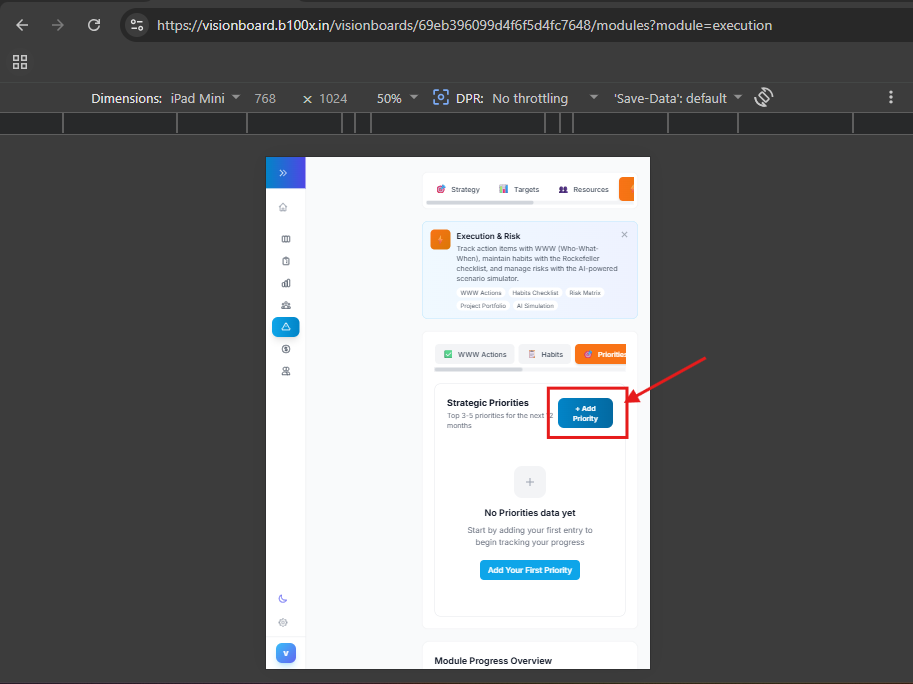Click the Habits Checklist chip
The image size is (913, 684).
535,293
